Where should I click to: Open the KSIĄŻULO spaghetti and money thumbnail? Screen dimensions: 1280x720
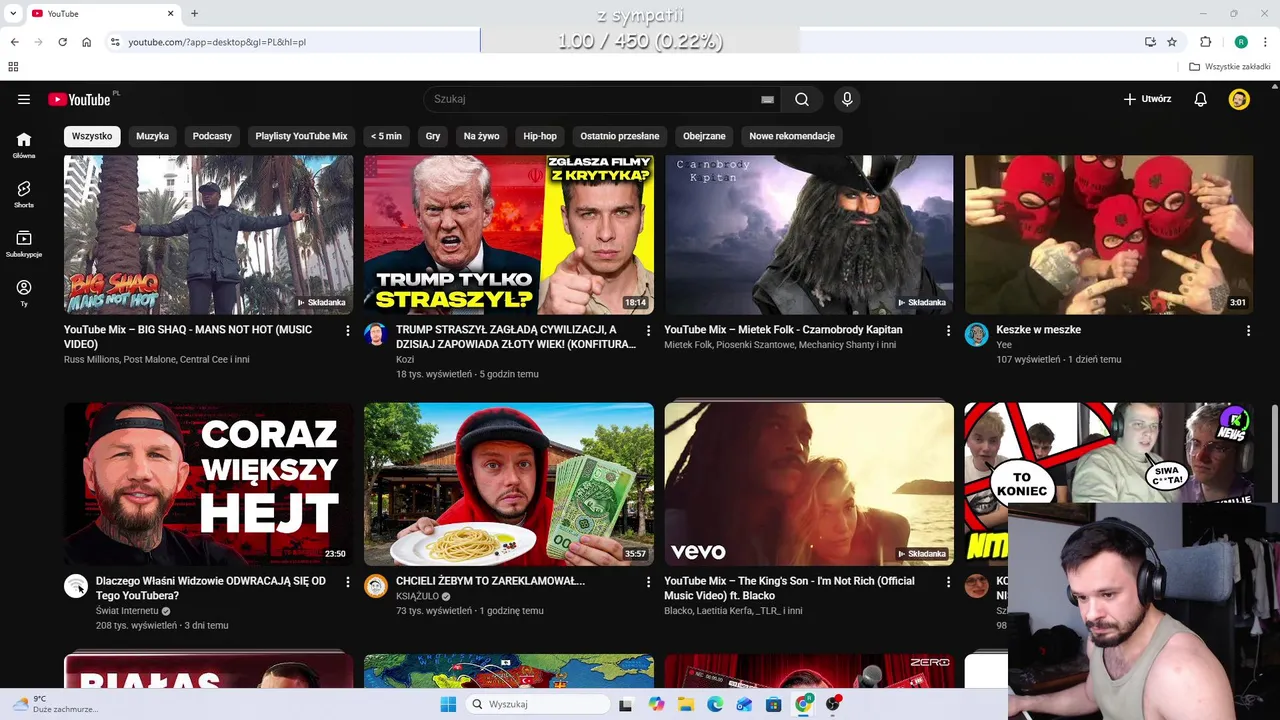pos(509,484)
